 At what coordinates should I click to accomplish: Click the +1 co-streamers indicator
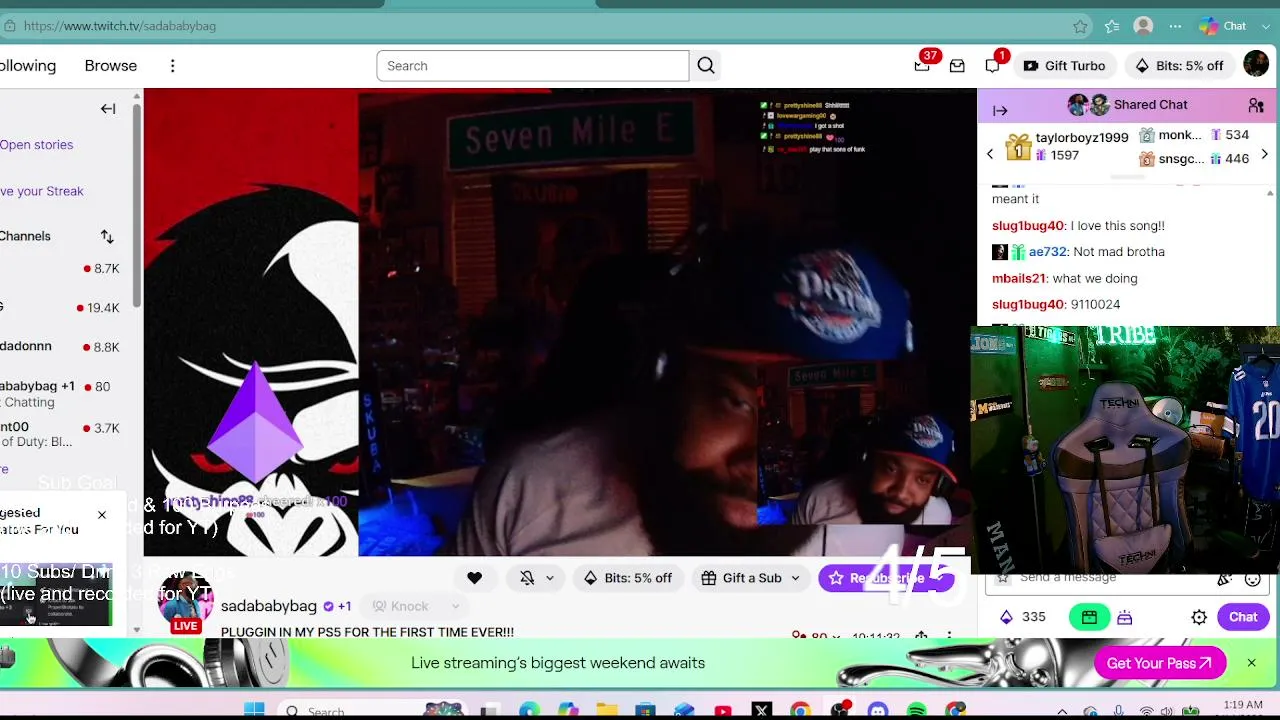(x=344, y=606)
